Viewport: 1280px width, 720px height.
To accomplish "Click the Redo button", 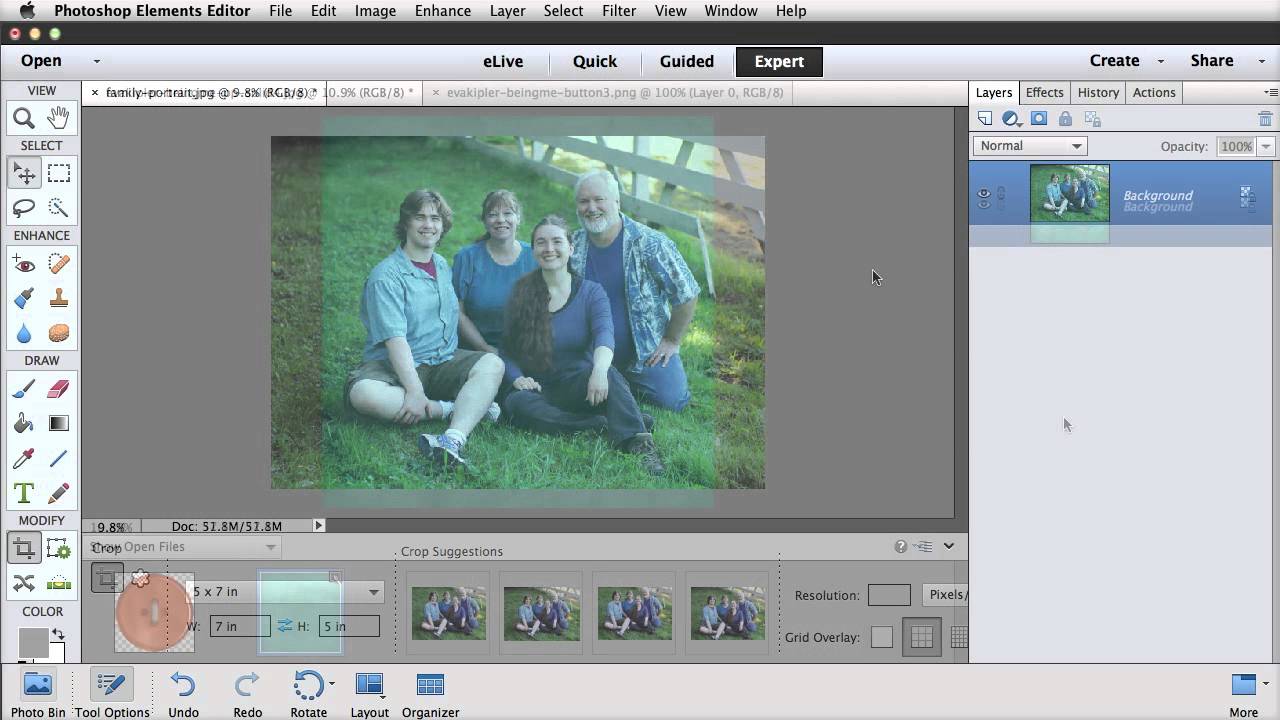I will point(247,694).
